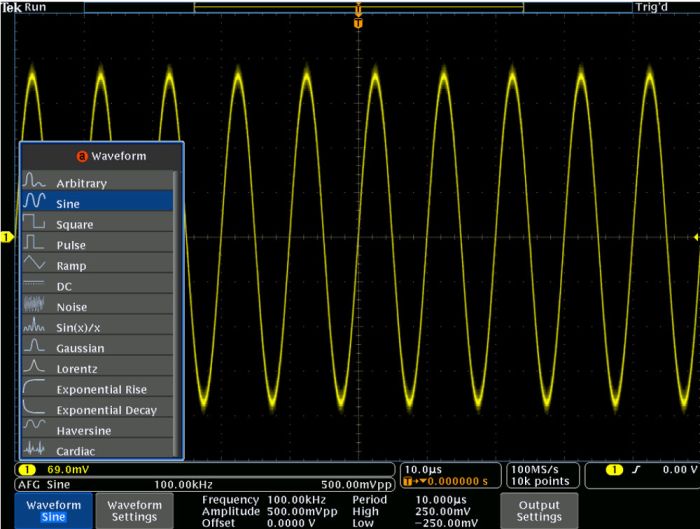Open the Waveform Settings button

(134, 511)
